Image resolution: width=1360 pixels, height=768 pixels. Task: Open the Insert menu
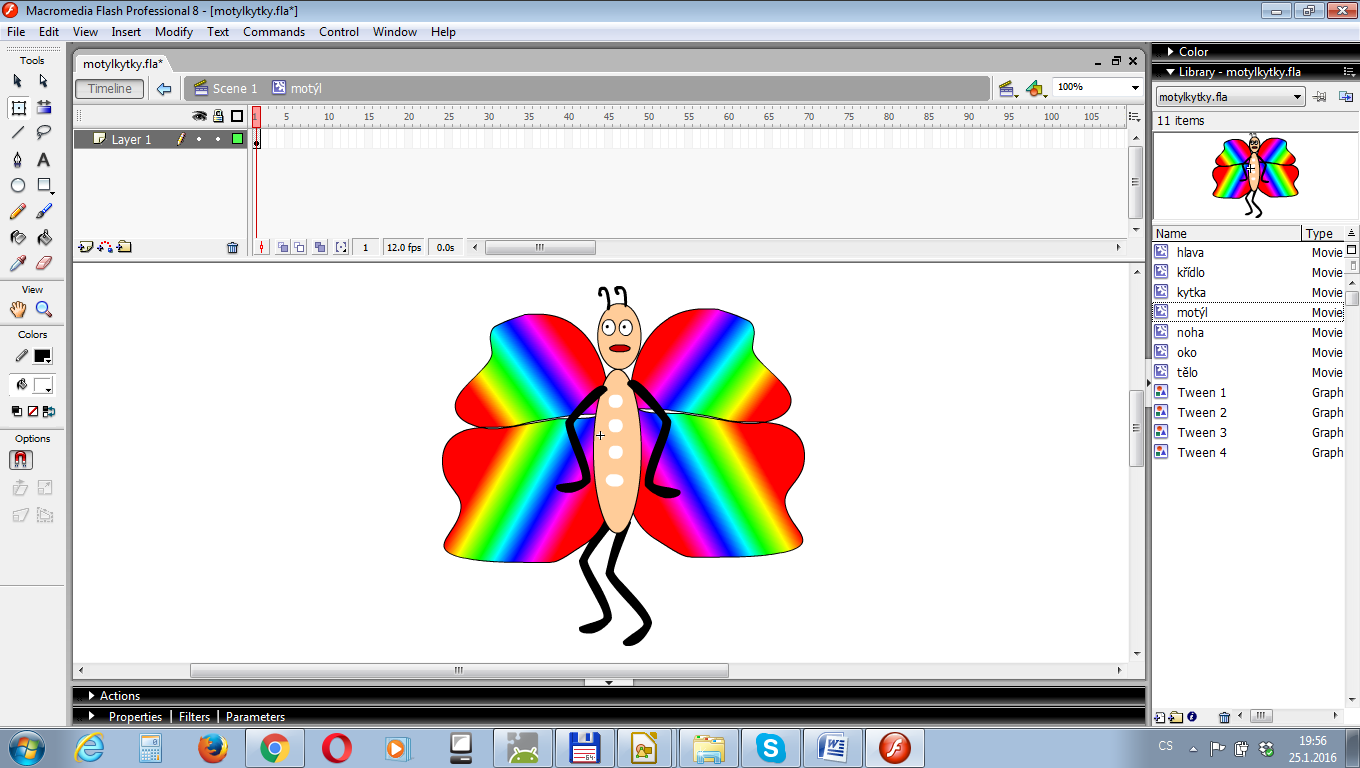(126, 32)
